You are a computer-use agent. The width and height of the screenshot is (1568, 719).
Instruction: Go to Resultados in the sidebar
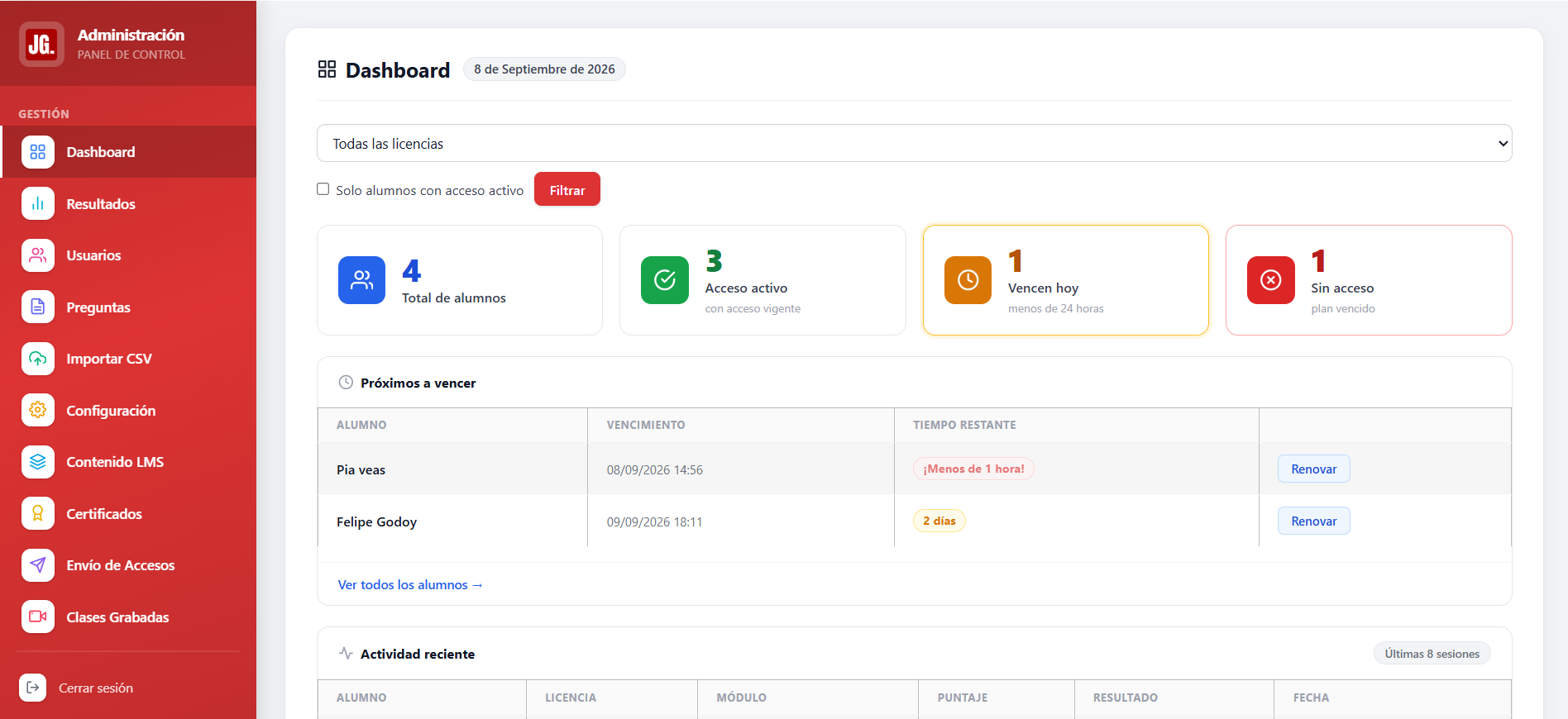point(128,203)
